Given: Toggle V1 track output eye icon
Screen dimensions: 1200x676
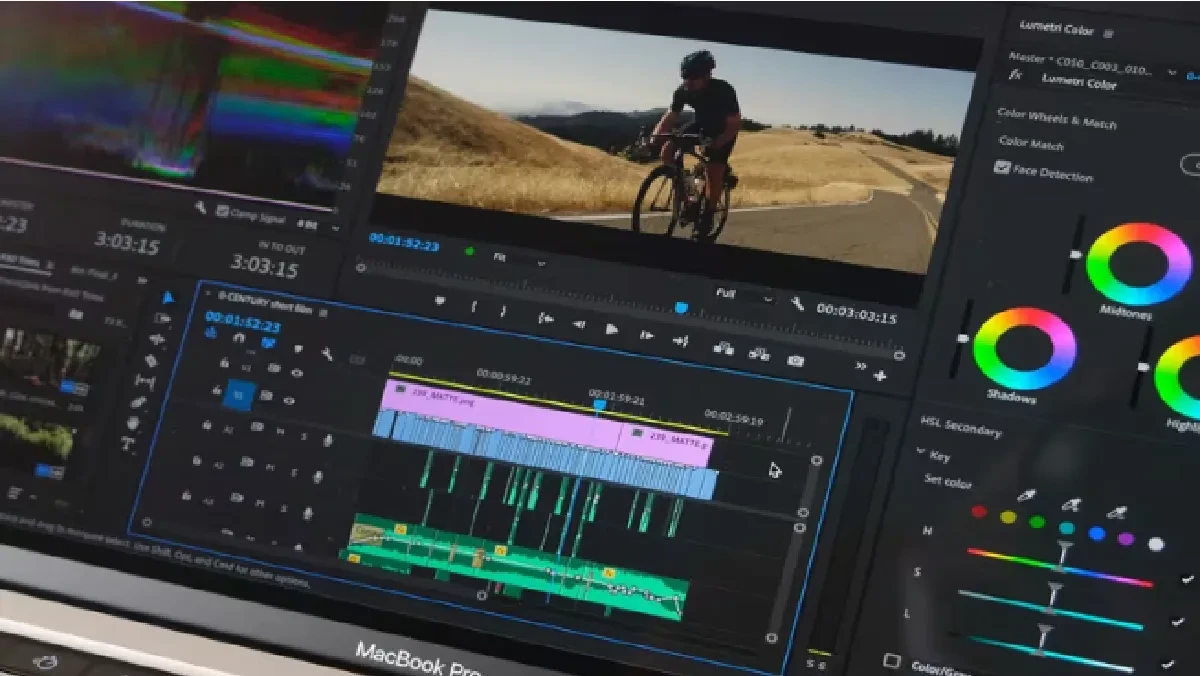Looking at the screenshot, I should [289, 400].
